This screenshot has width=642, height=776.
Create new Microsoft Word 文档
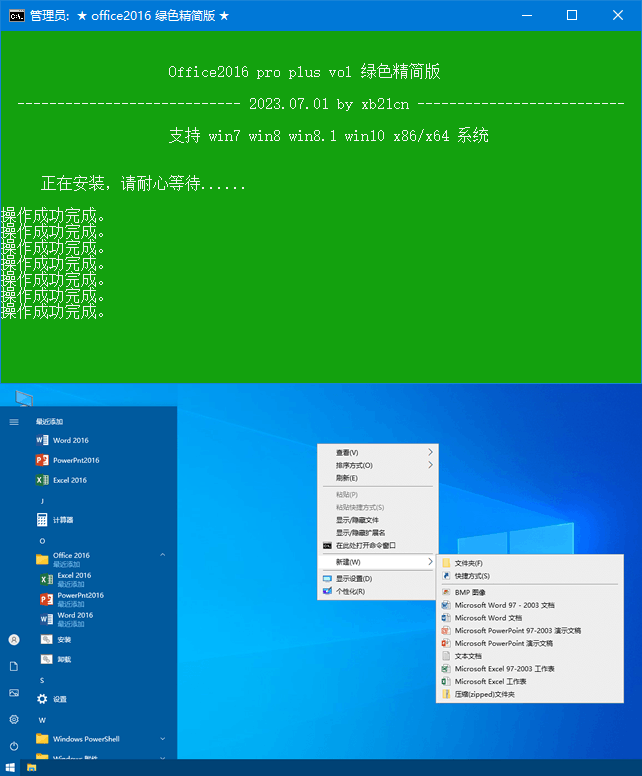tap(530, 618)
